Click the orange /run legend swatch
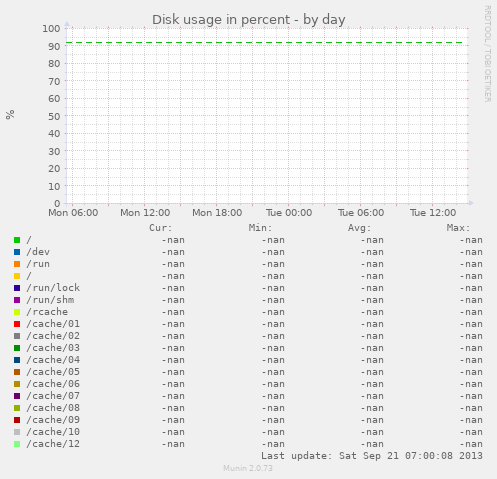Image resolution: width=497 pixels, height=479 pixels. tap(17, 264)
